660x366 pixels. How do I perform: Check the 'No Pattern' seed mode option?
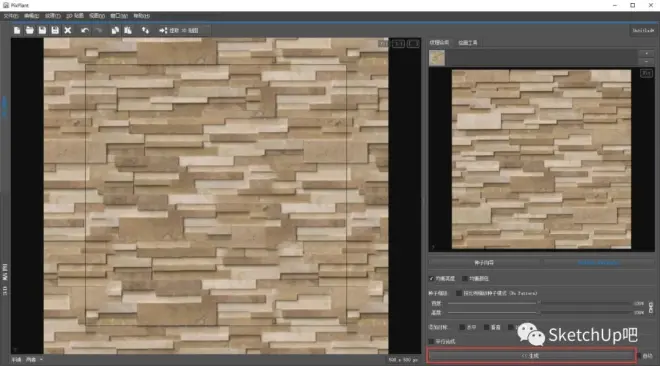tap(459, 293)
